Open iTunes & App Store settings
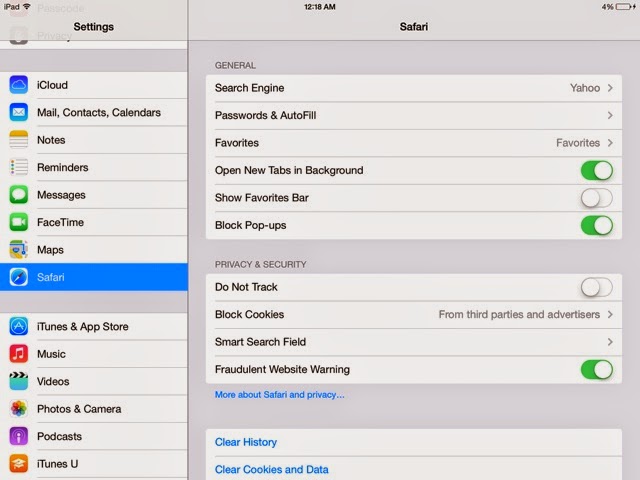The height and width of the screenshot is (480, 640). pos(94,327)
